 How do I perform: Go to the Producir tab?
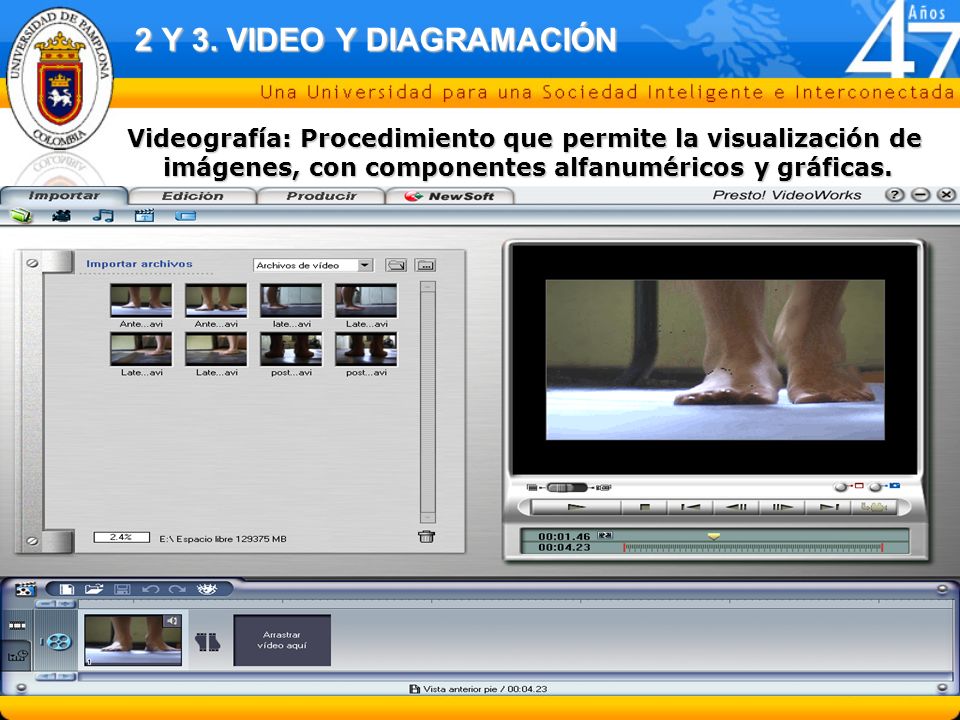[321, 196]
